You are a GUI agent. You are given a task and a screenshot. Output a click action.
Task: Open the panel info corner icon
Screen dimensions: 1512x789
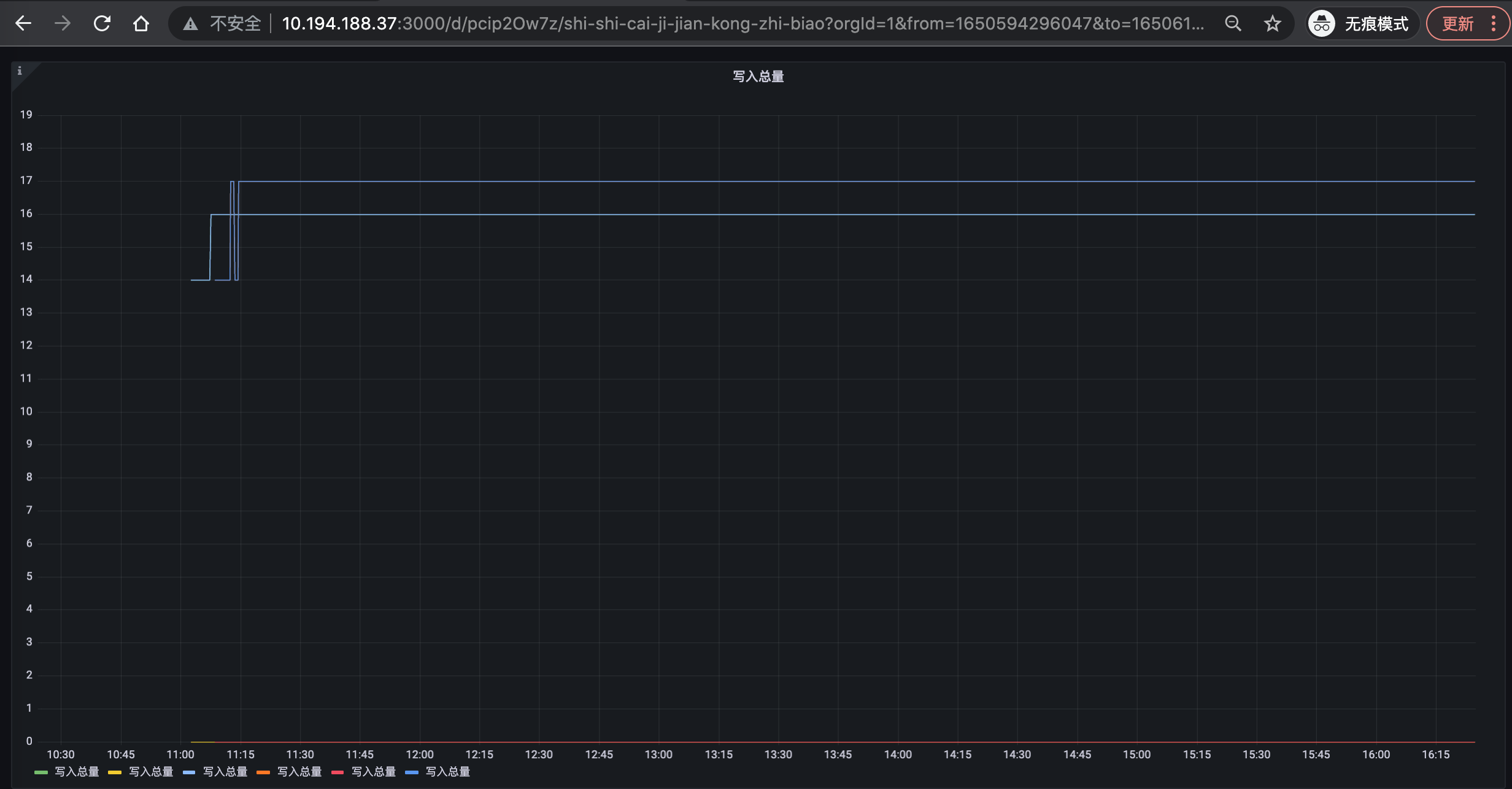(20, 71)
